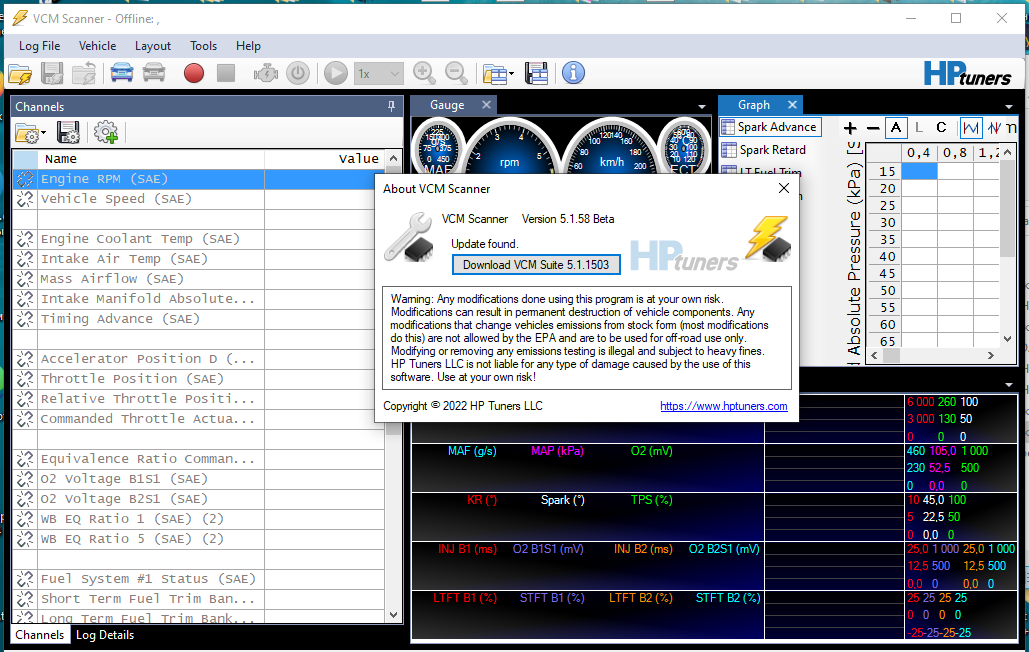Select the Gauge tab

447,105
